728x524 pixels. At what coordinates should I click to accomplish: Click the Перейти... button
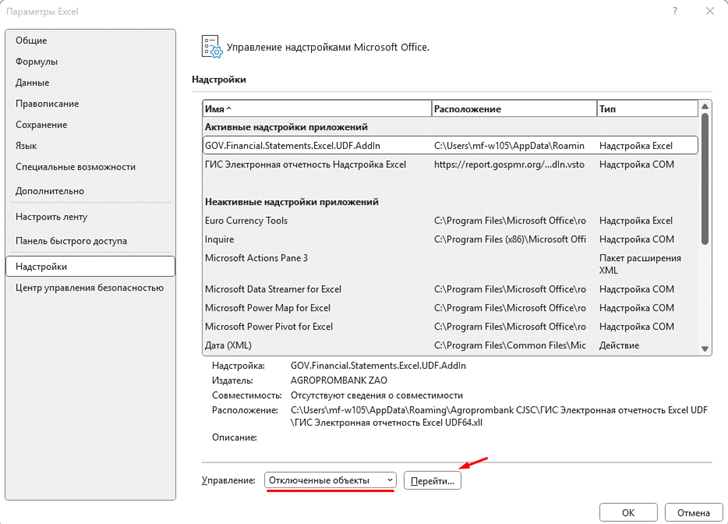[x=433, y=481]
